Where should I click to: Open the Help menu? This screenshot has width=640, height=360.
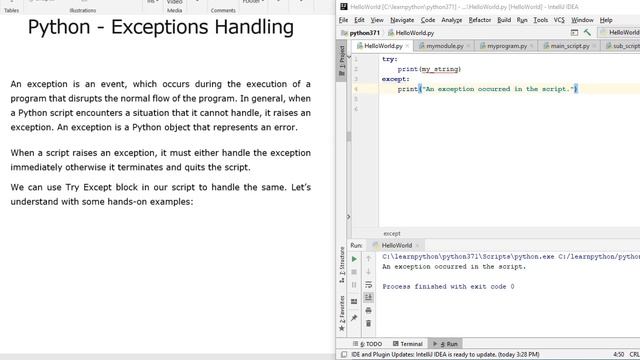pyautogui.click(x=606, y=20)
